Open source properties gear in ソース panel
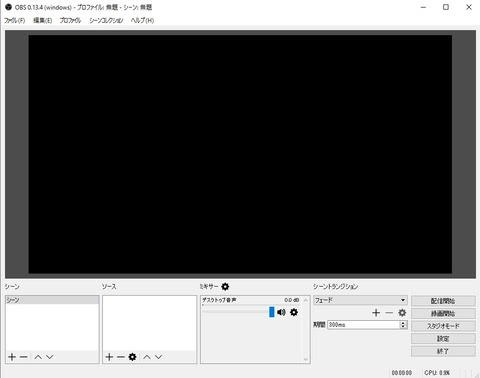480x378 pixels. point(132,357)
